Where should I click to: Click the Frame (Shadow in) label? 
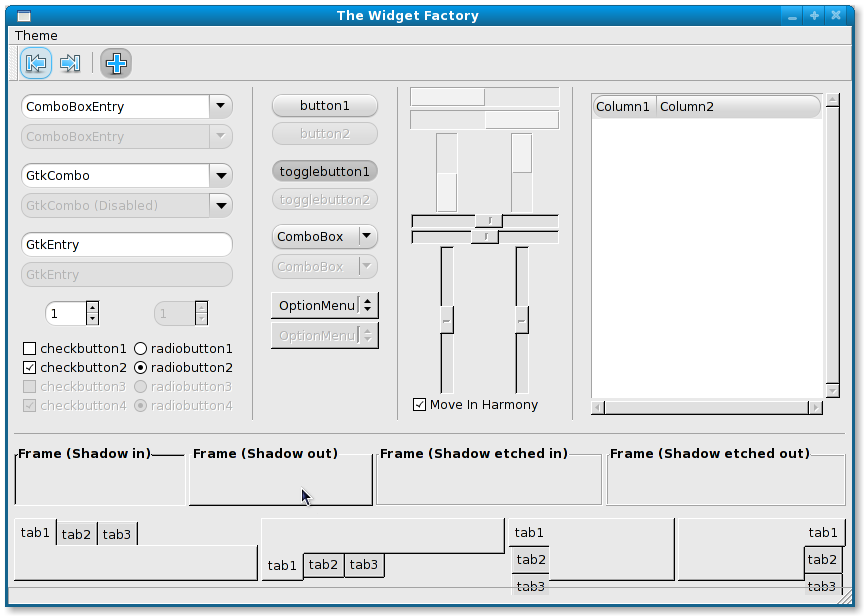[x=84, y=453]
